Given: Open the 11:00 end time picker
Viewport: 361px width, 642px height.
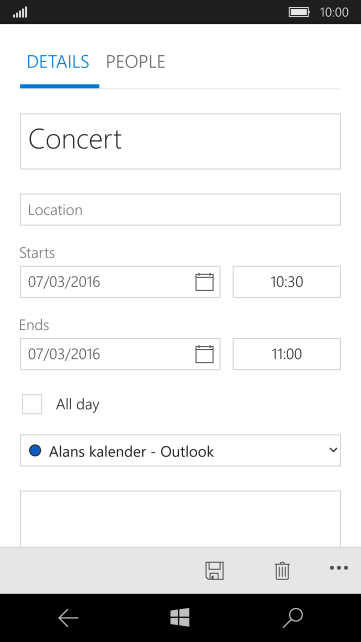Looking at the screenshot, I should tap(287, 354).
